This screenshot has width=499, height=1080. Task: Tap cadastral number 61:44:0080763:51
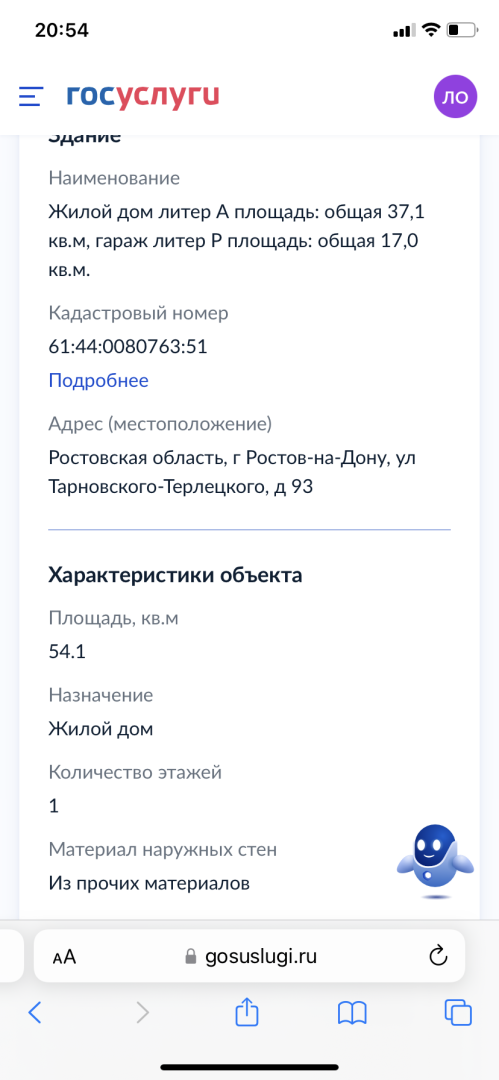[x=128, y=346]
